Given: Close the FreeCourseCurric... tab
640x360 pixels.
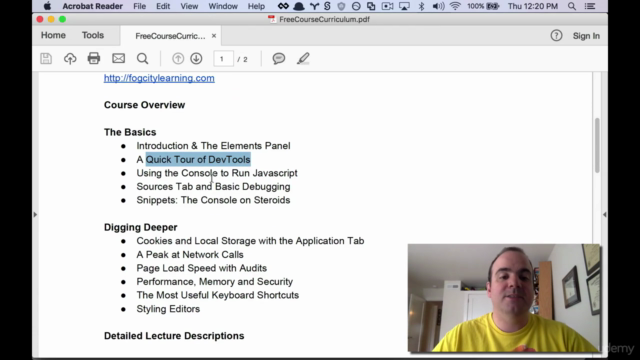Looking at the screenshot, I should tap(213, 36).
